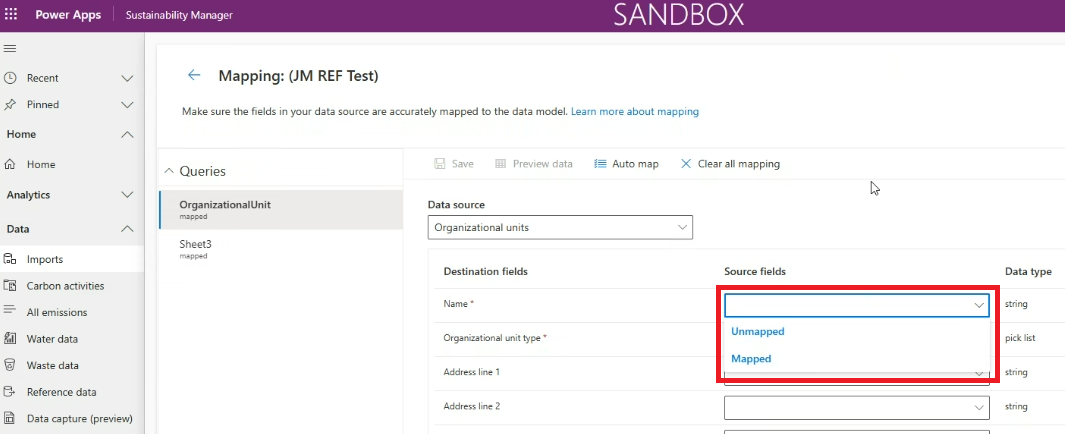Viewport: 1065px width, 434px height.
Task: Select the OrganizationalUnit query
Action: (281, 209)
